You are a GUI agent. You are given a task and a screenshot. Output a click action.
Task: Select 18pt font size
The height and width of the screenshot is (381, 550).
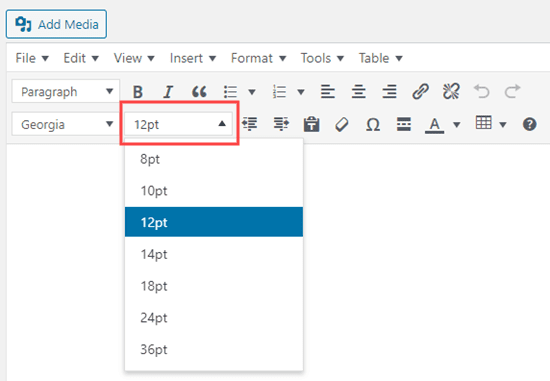point(214,286)
